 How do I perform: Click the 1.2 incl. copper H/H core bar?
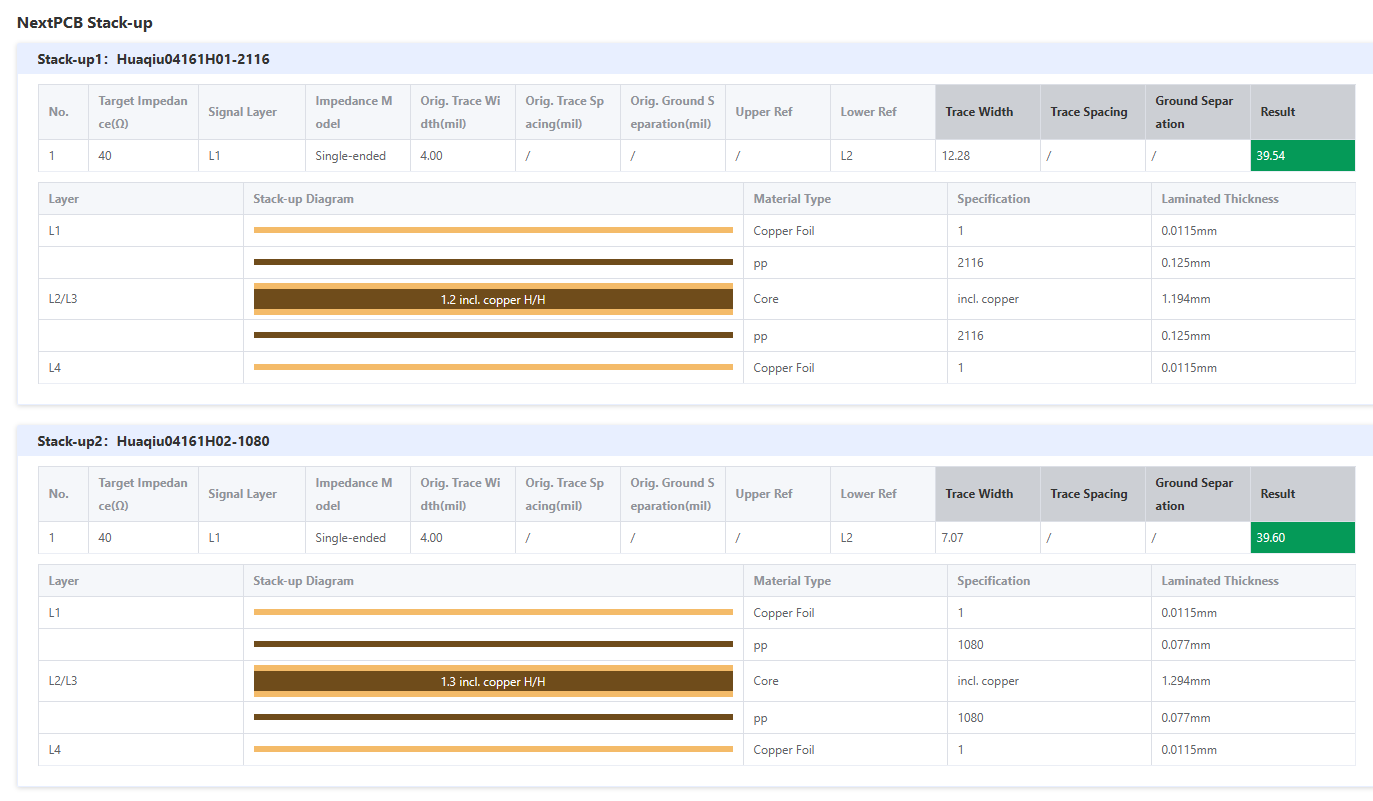click(x=493, y=299)
